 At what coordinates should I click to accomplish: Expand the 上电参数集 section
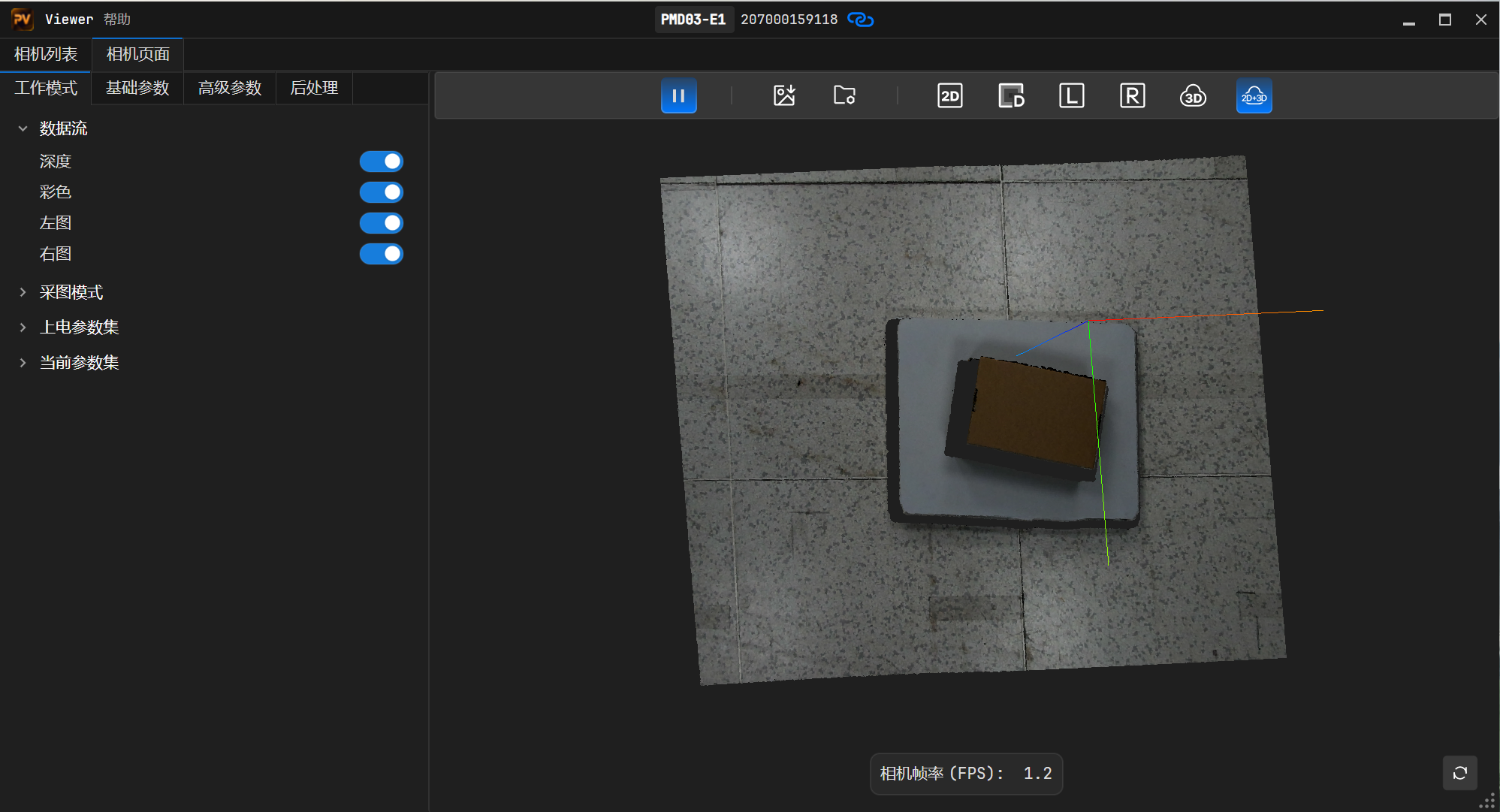coord(23,328)
